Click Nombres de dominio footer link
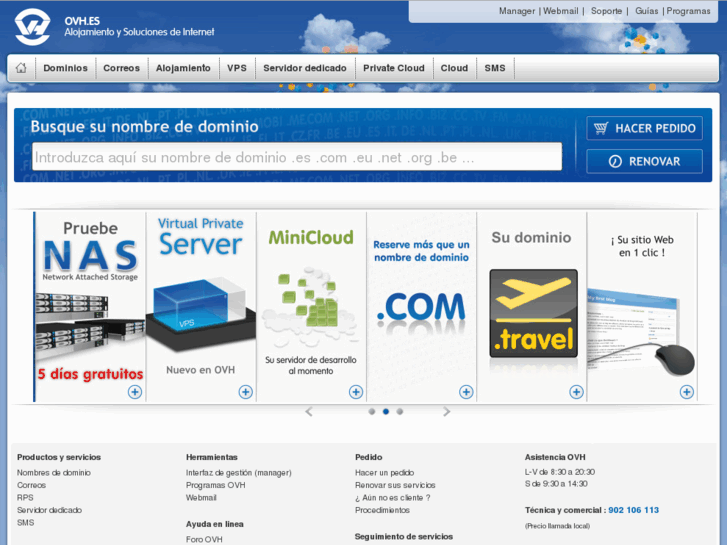This screenshot has height=545, width=727. [x=54, y=473]
